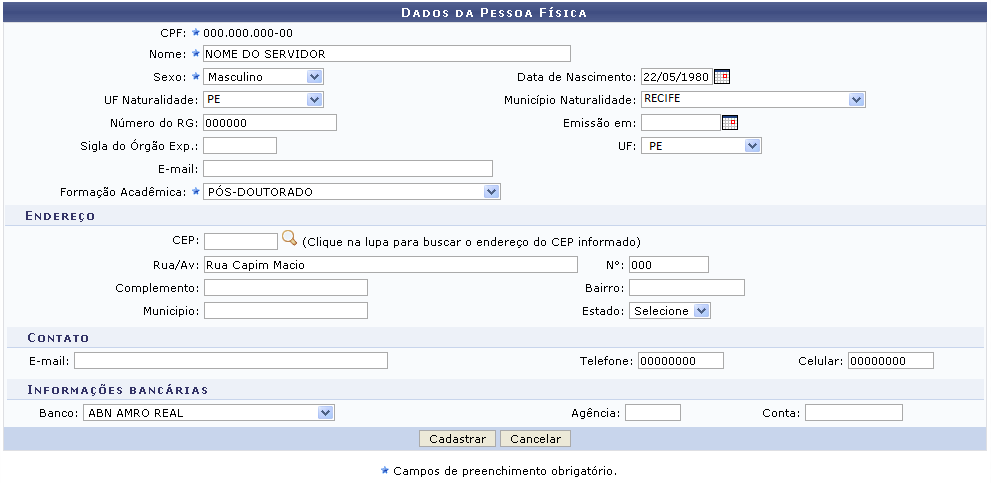The image size is (991, 483).
Task: Click the Cancelar button
Action: 535,439
